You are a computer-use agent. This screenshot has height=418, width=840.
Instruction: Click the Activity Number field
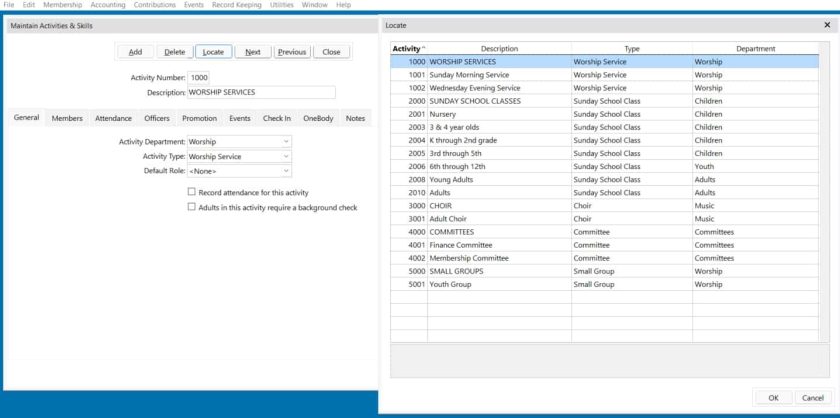coord(199,78)
